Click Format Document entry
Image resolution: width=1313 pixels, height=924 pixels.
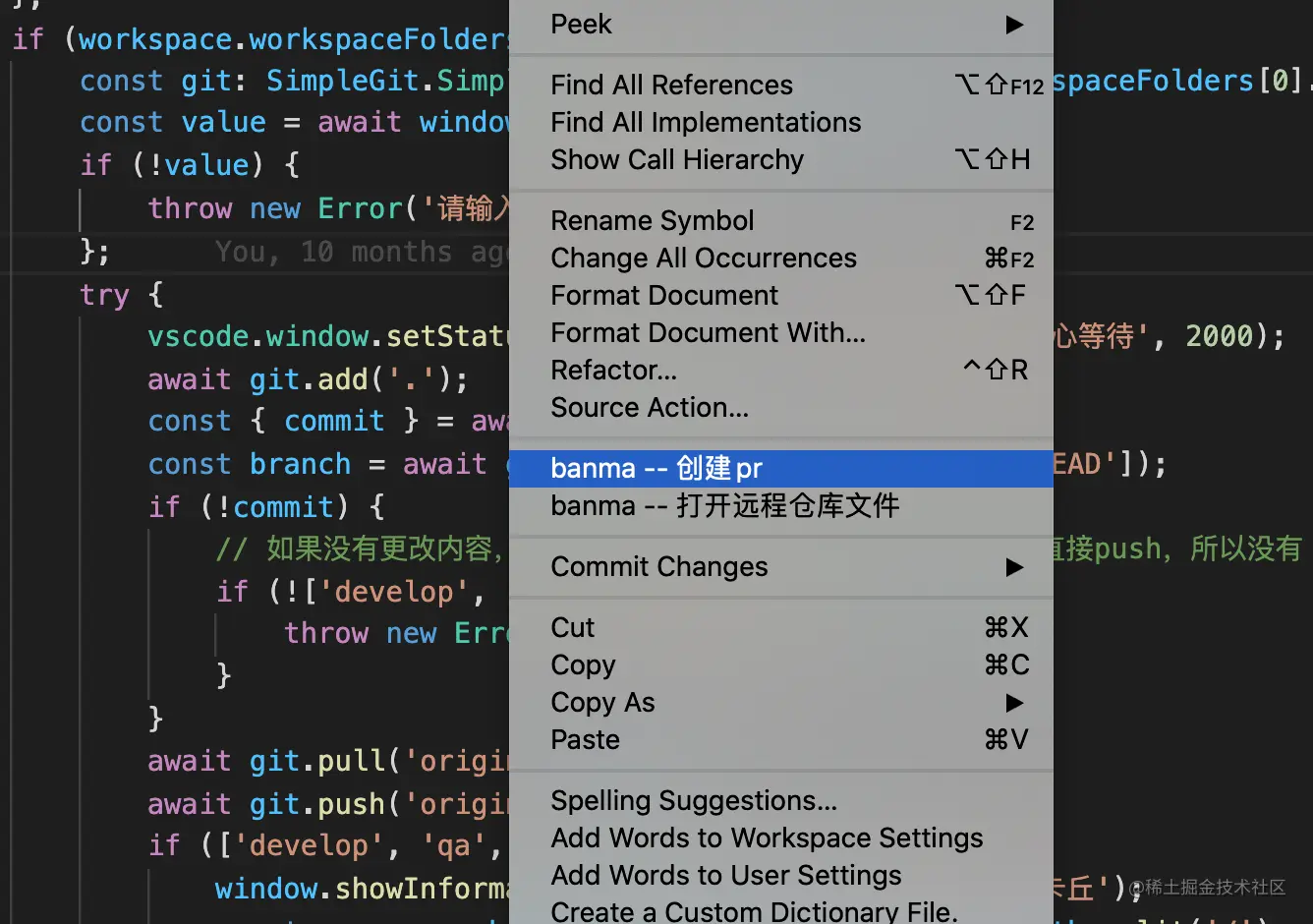click(x=781, y=295)
